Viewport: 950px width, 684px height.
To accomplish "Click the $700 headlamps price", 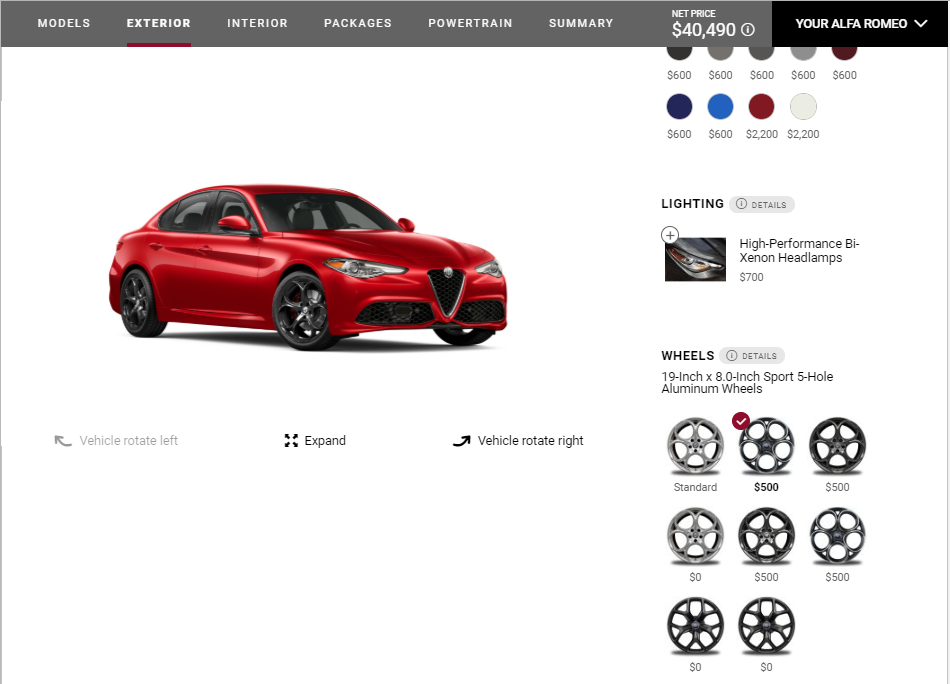I will 751,277.
